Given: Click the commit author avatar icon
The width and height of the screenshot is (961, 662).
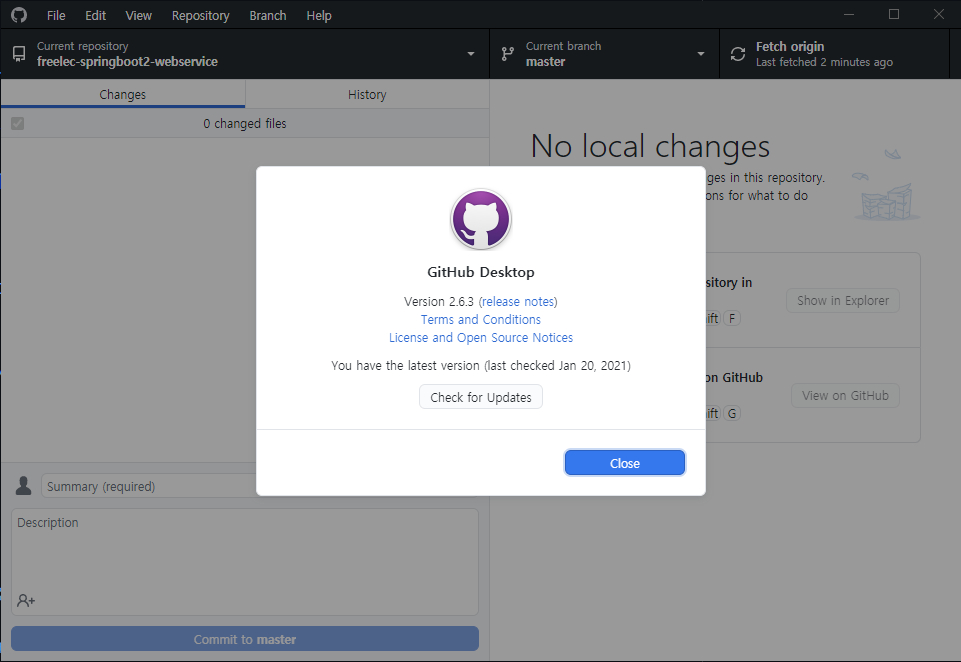Looking at the screenshot, I should [23, 485].
